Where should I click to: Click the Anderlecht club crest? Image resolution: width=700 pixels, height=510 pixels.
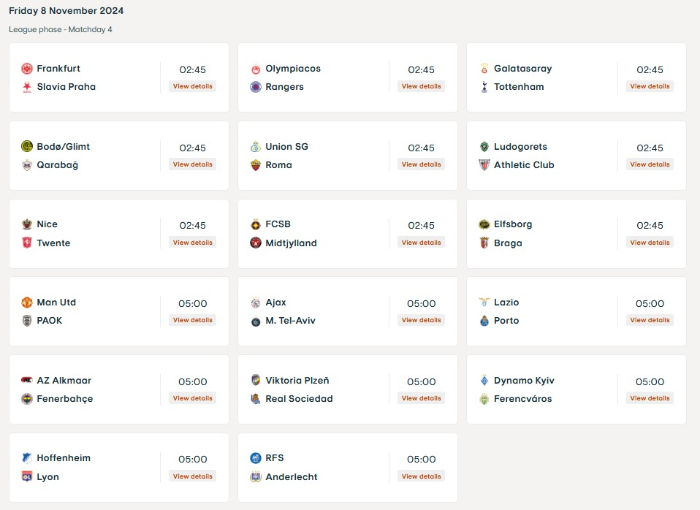pos(255,477)
